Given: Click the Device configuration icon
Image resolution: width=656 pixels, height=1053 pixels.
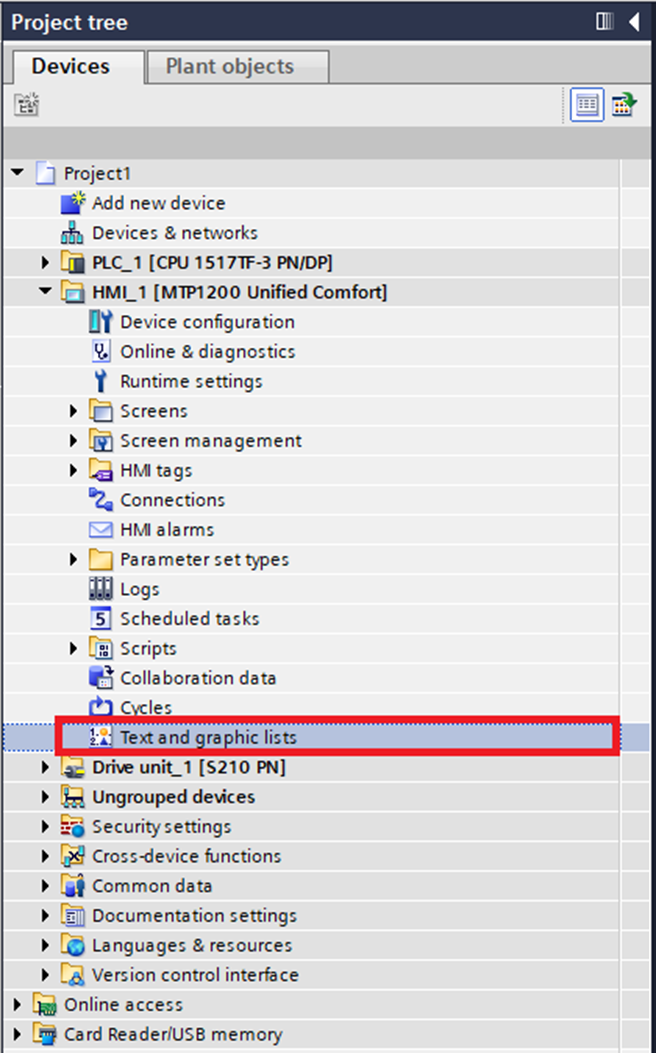Looking at the screenshot, I should coord(101,322).
